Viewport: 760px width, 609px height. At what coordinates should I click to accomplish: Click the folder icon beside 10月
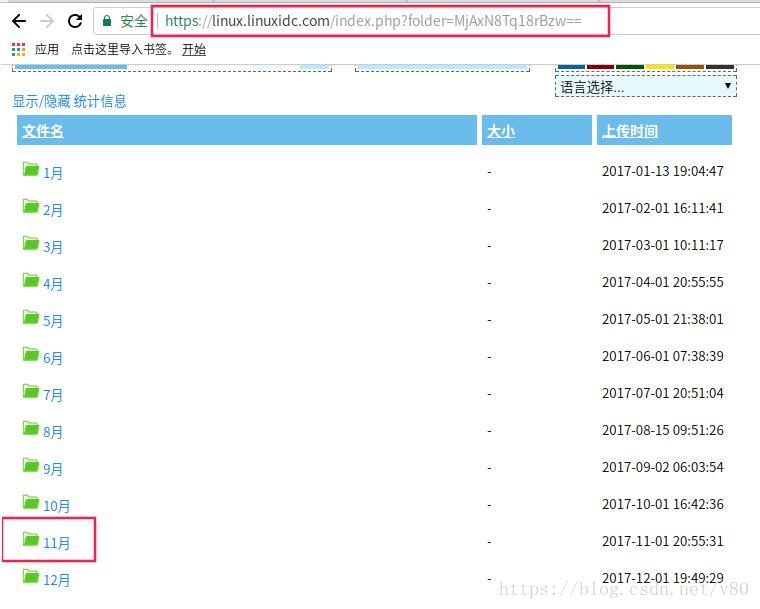pos(31,502)
